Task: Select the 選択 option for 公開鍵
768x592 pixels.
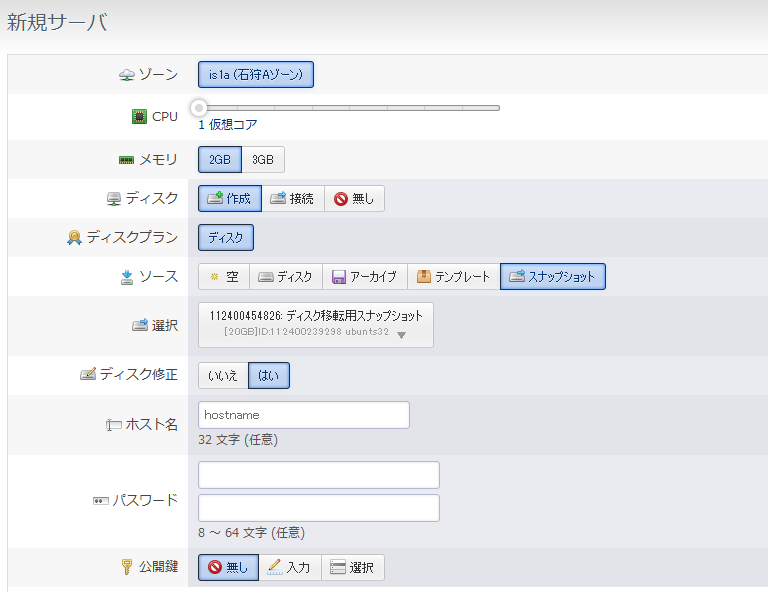Action: (x=353, y=568)
